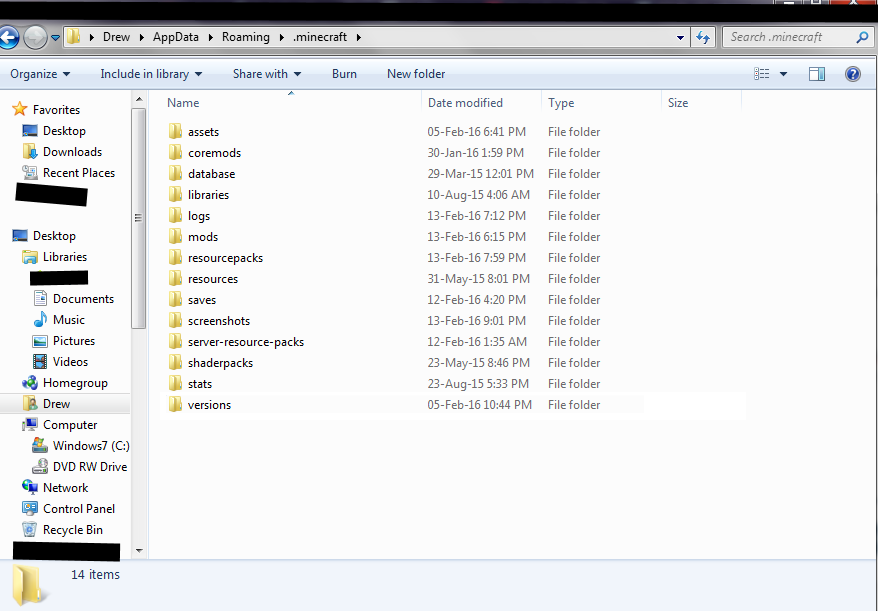878x611 pixels.
Task: Select the screenshots folder icon
Action: click(x=175, y=320)
